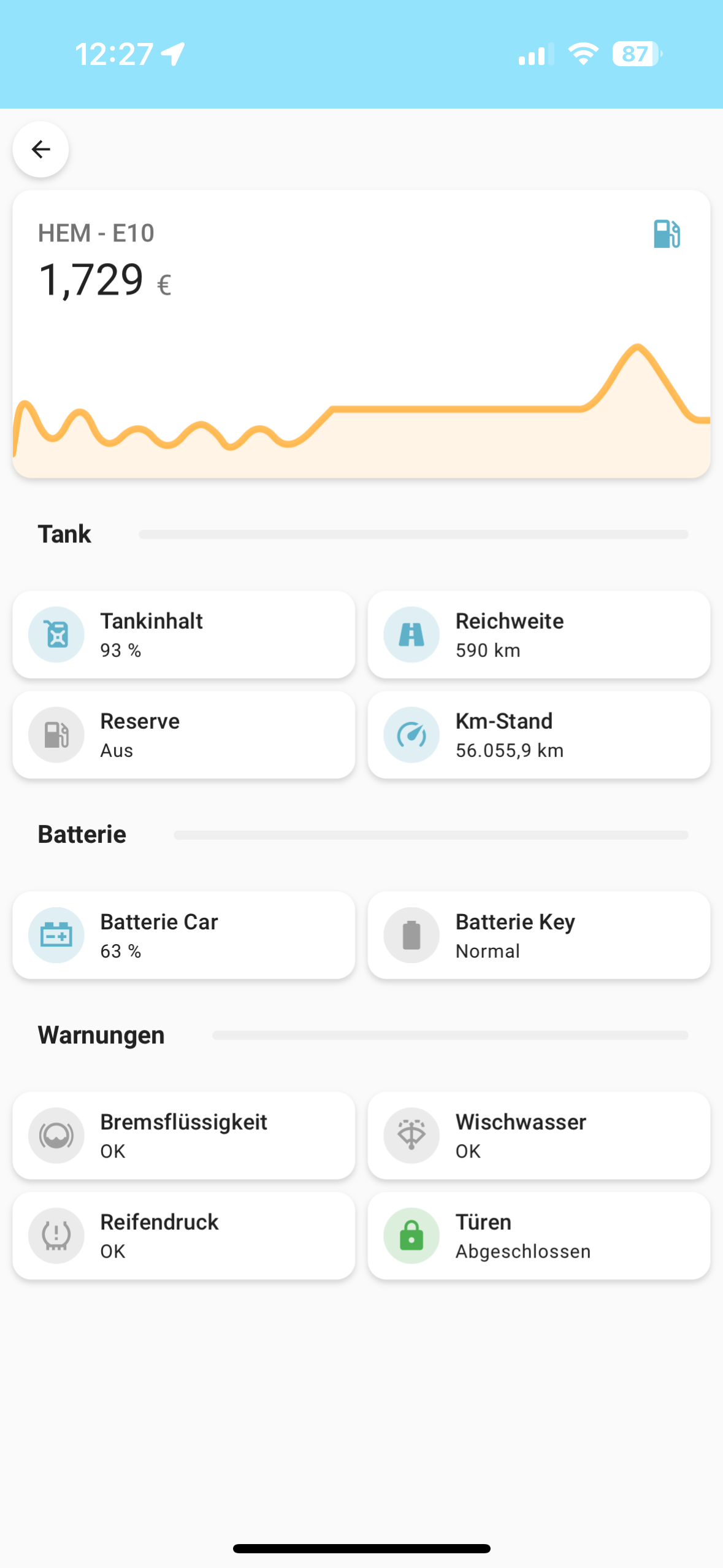Viewport: 723px width, 1568px height.
Task: Tap the Km-Stand speedometer icon
Action: coord(411,735)
